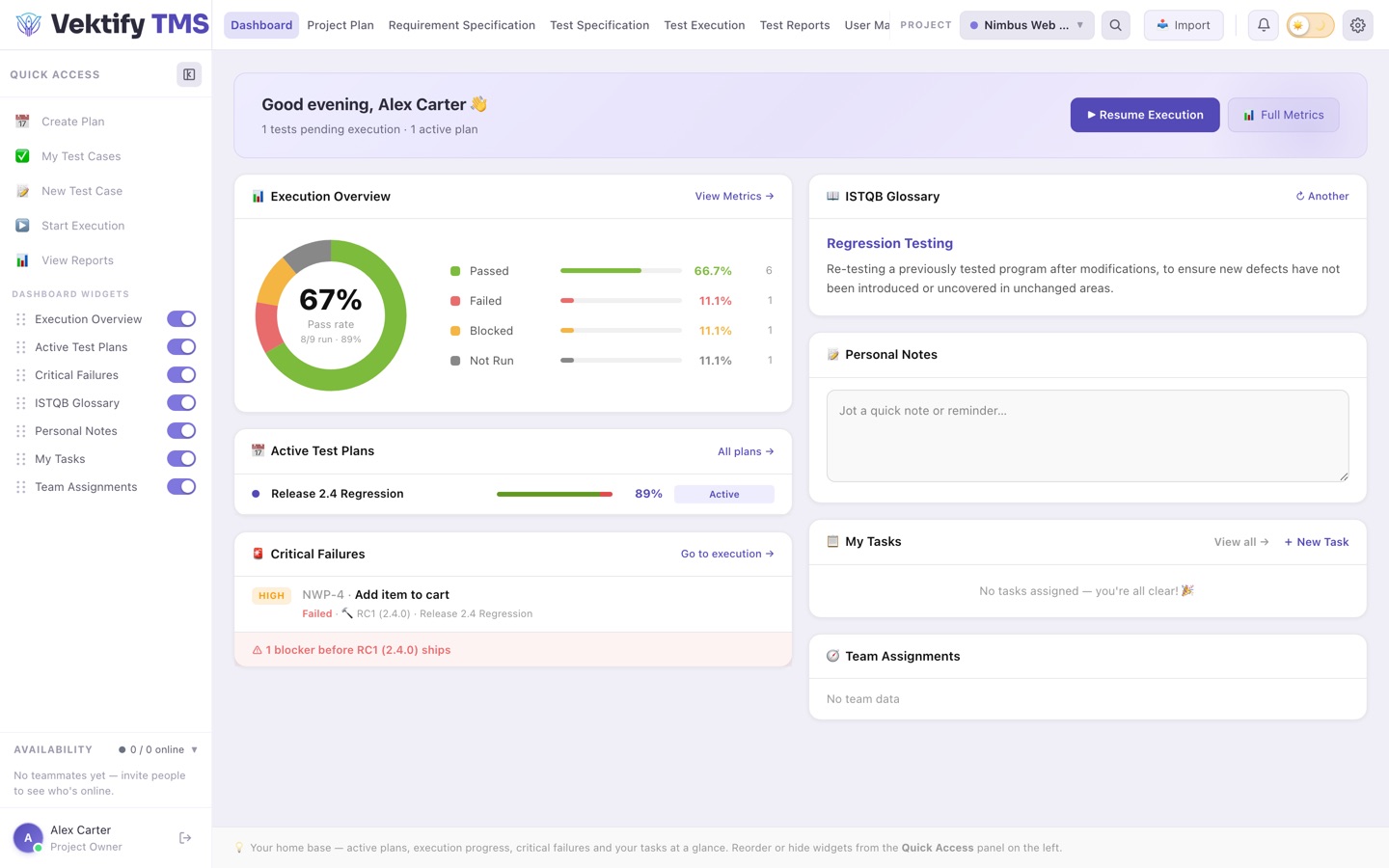Open the NWP-4 Add item to cart failure
The height and width of the screenshot is (868, 1389).
click(x=513, y=604)
